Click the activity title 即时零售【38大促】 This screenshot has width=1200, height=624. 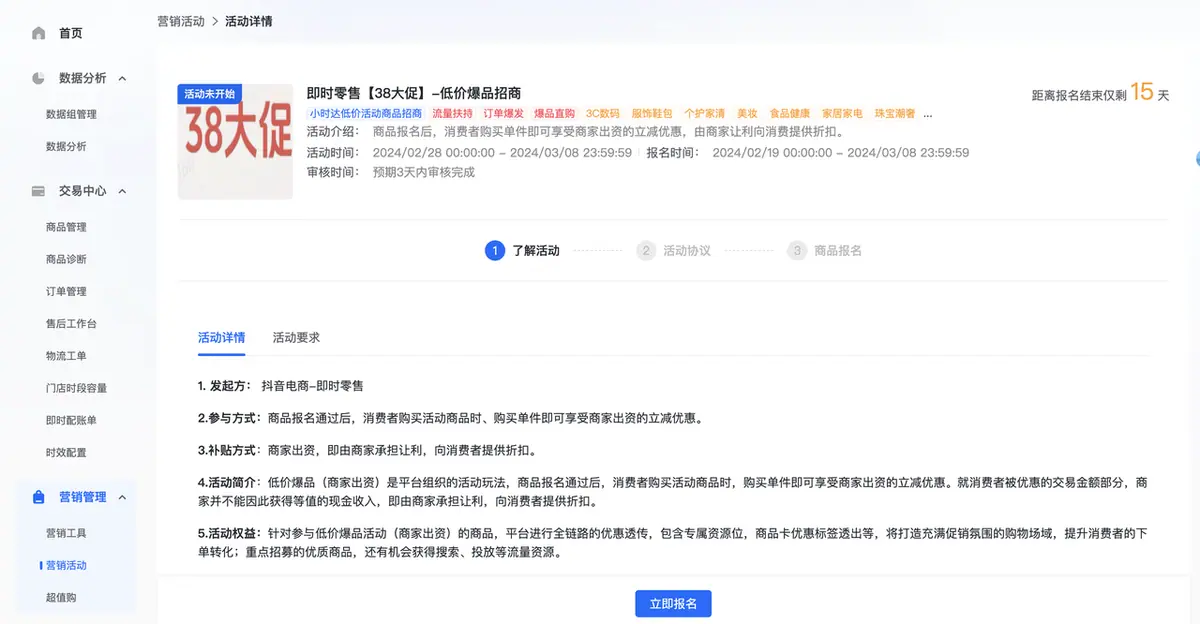[413, 93]
